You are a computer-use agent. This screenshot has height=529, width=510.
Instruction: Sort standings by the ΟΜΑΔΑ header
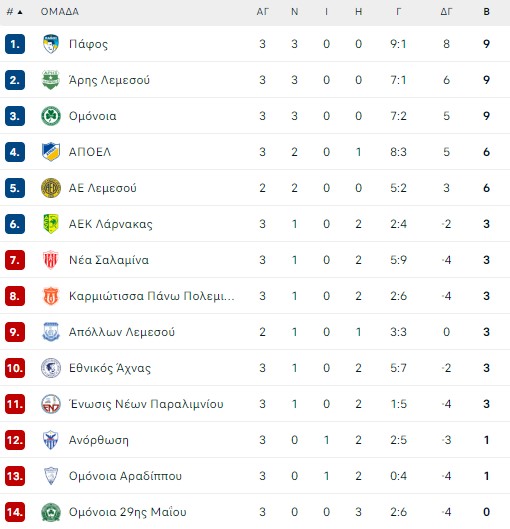[60, 12]
